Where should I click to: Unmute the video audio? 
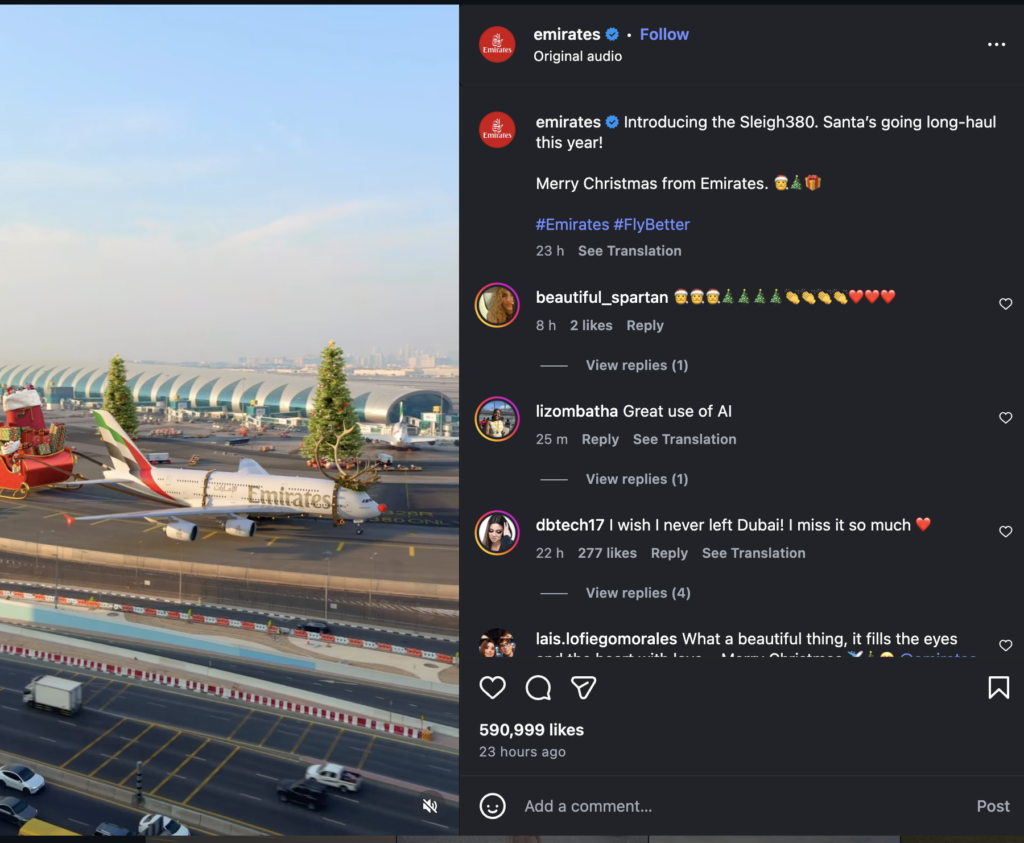(430, 806)
